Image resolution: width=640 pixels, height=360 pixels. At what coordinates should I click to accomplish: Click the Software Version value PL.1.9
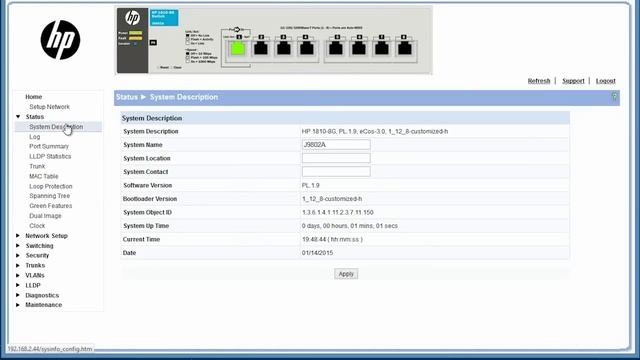point(311,185)
